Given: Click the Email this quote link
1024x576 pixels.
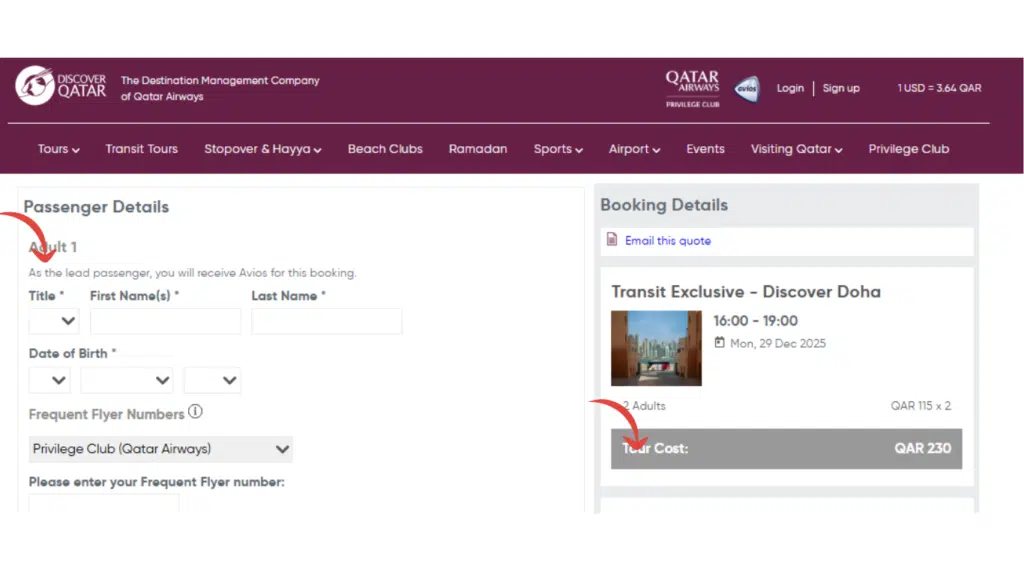Looking at the screenshot, I should (668, 241).
